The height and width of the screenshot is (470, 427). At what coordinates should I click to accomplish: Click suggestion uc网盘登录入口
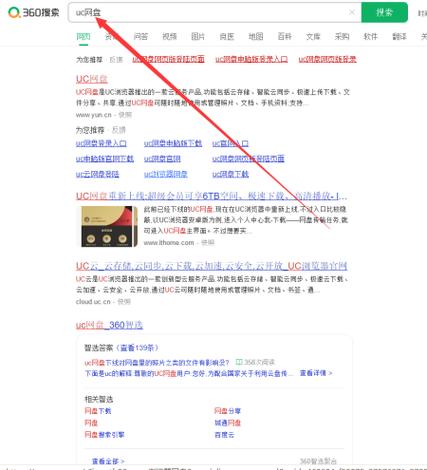coord(101,143)
